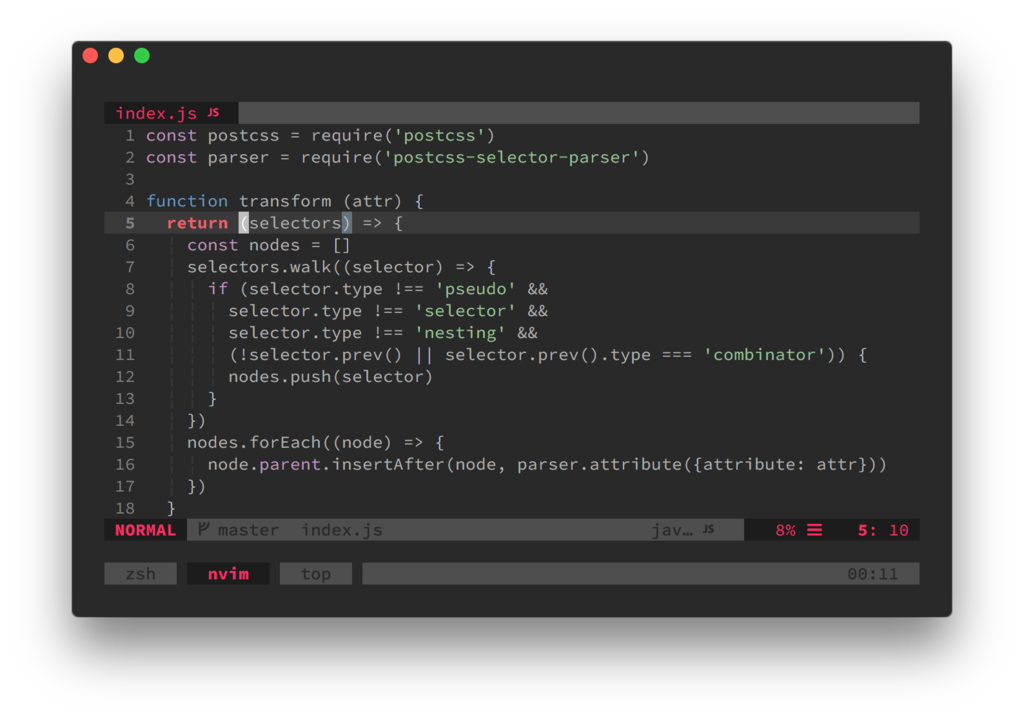Click parser.attribute on line 16
This screenshot has height=720, width=1024.
coord(600,465)
